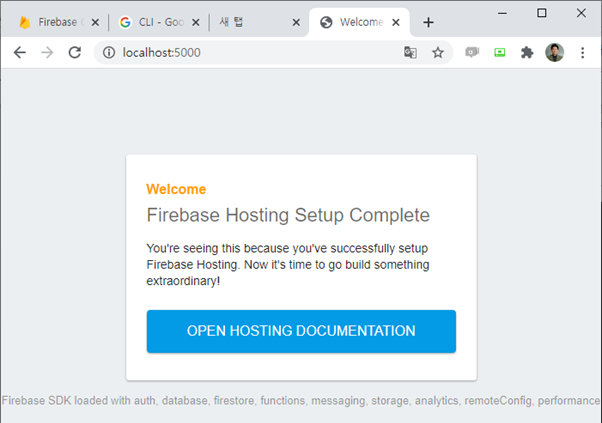Click the setup success paragraph text
This screenshot has width=602, height=423.
(x=288, y=264)
